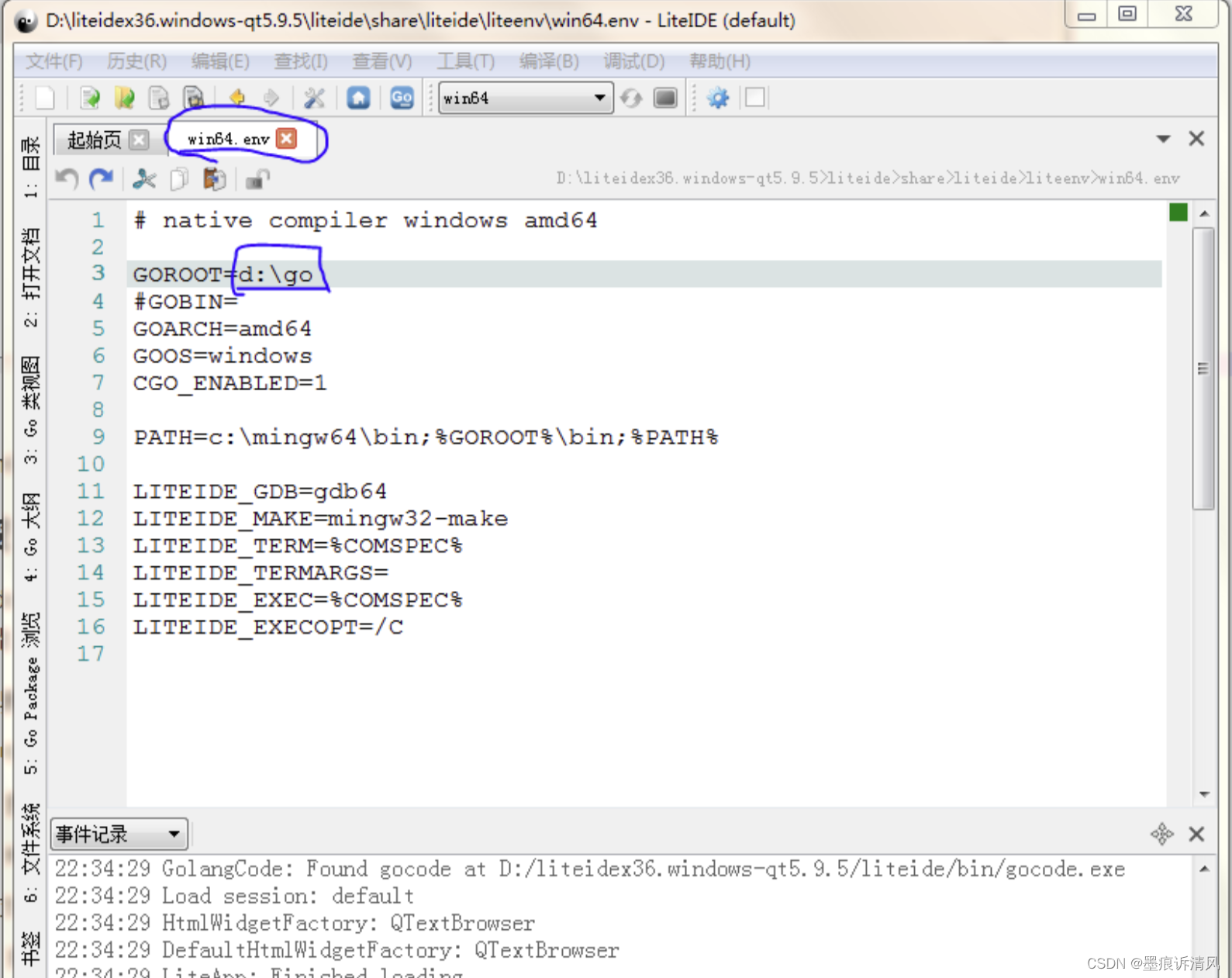The image size is (1232, 978).
Task: Open the 调试(D) menu
Action: (x=633, y=61)
